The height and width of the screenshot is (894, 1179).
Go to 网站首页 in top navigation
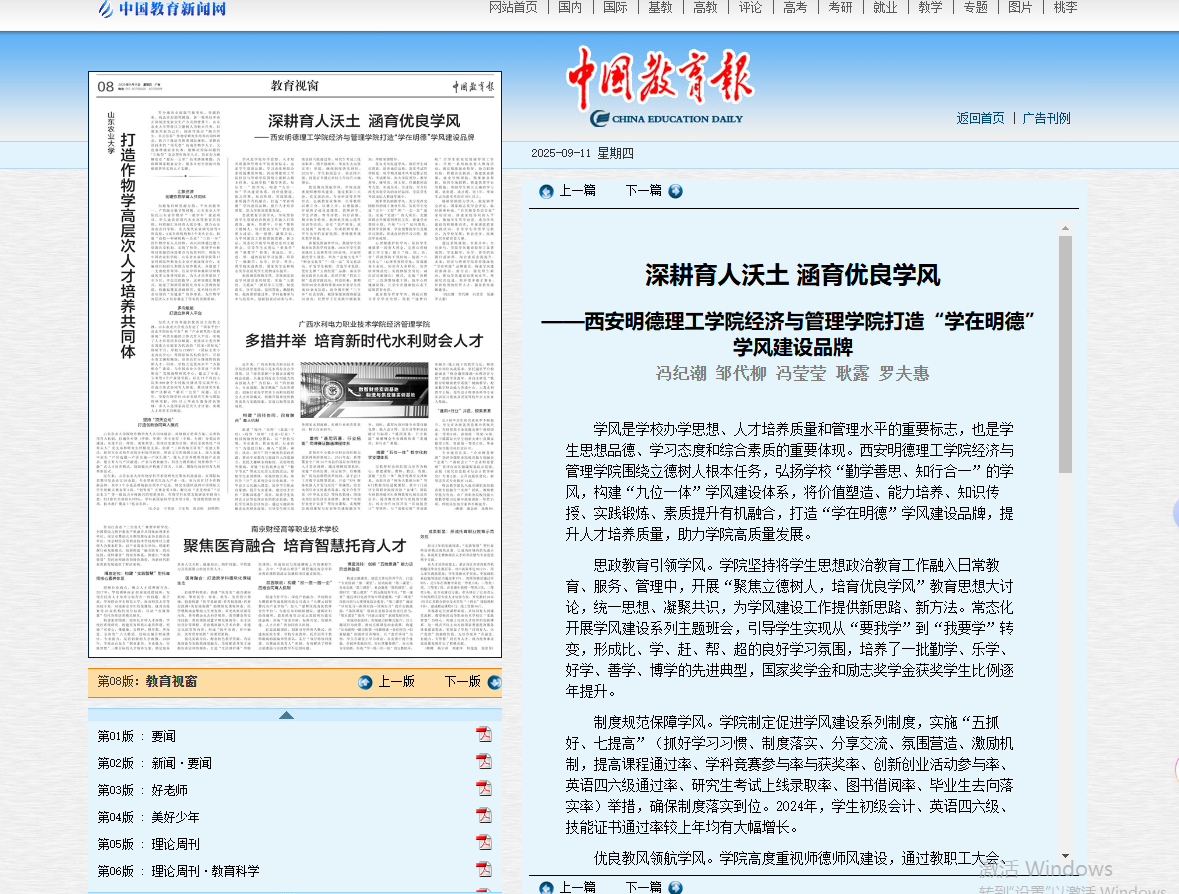pos(513,8)
